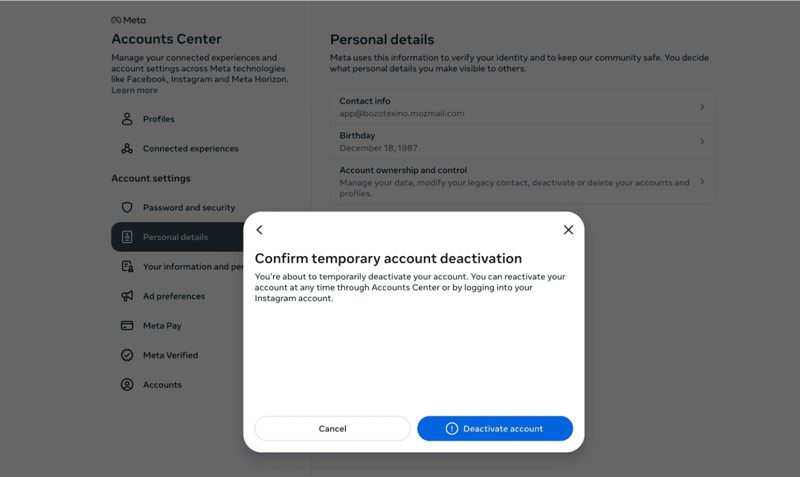
Task: Click the Accounts profile circle icon
Action: [x=127, y=385]
